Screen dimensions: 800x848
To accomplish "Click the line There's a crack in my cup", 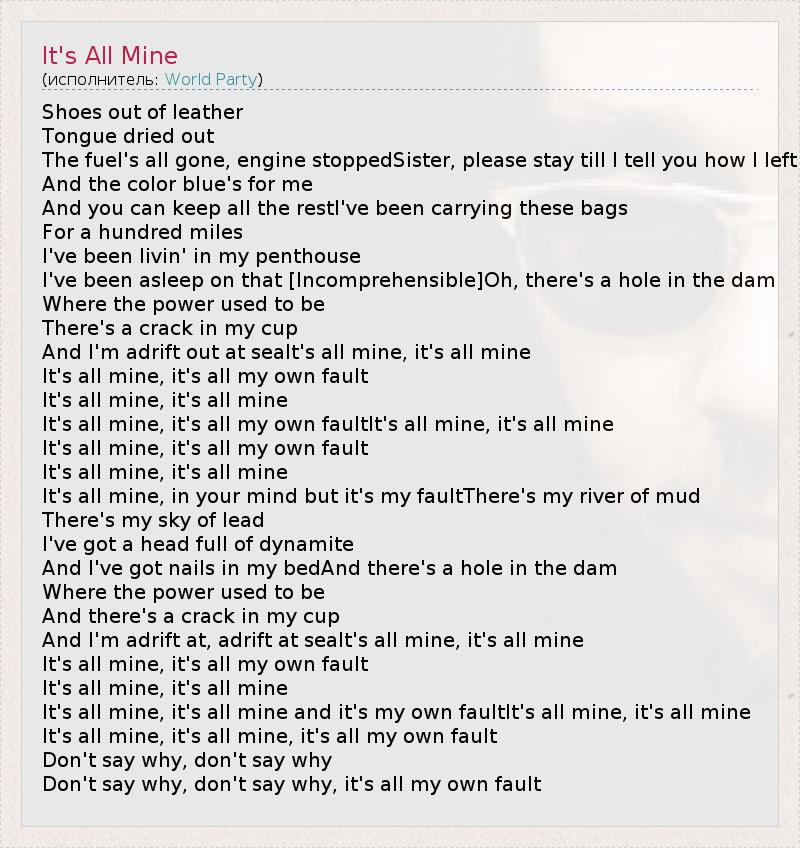I will tap(170, 328).
